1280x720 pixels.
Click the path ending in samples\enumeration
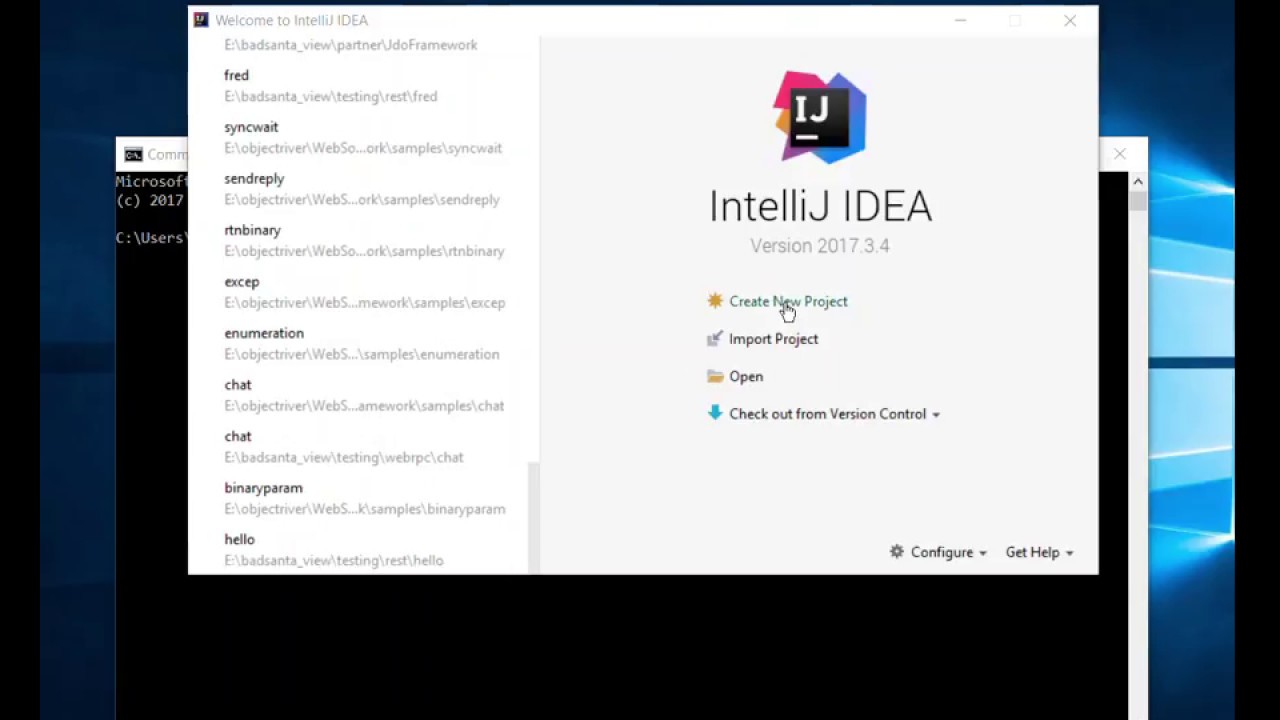point(361,354)
